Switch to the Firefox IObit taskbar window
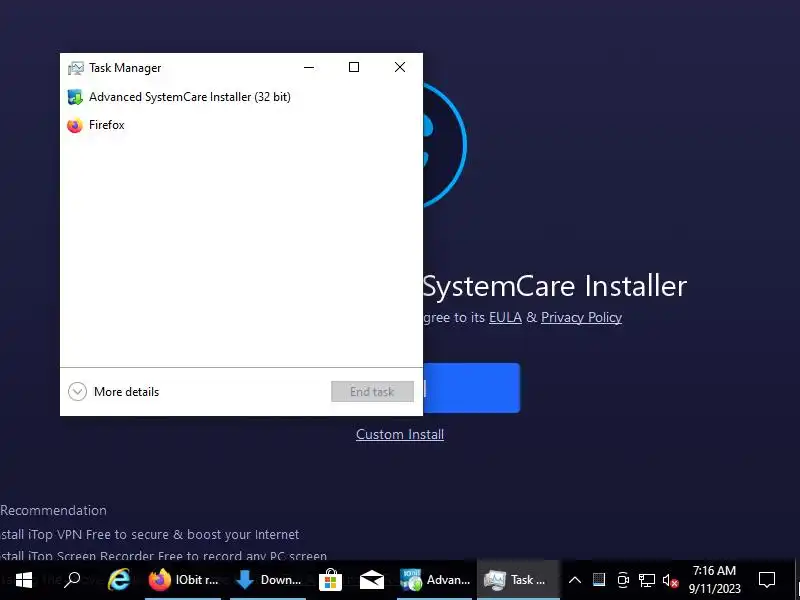This screenshot has width=800, height=600. point(183,580)
